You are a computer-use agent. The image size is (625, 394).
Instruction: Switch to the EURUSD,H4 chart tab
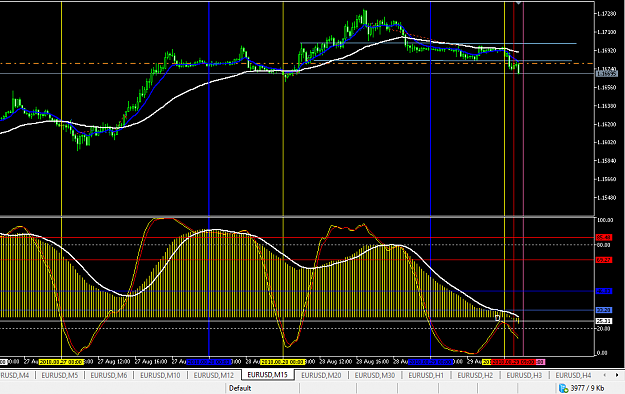click(x=573, y=375)
